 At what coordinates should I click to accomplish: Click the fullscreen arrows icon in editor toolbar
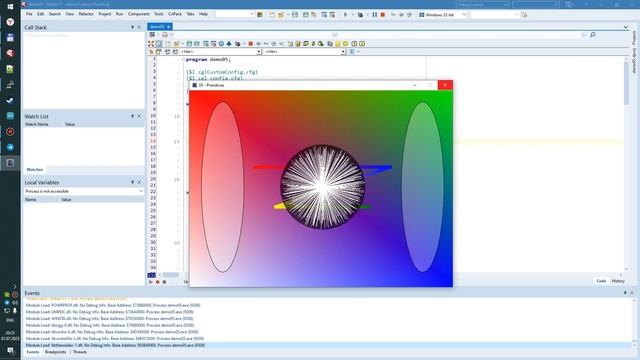[151, 44]
